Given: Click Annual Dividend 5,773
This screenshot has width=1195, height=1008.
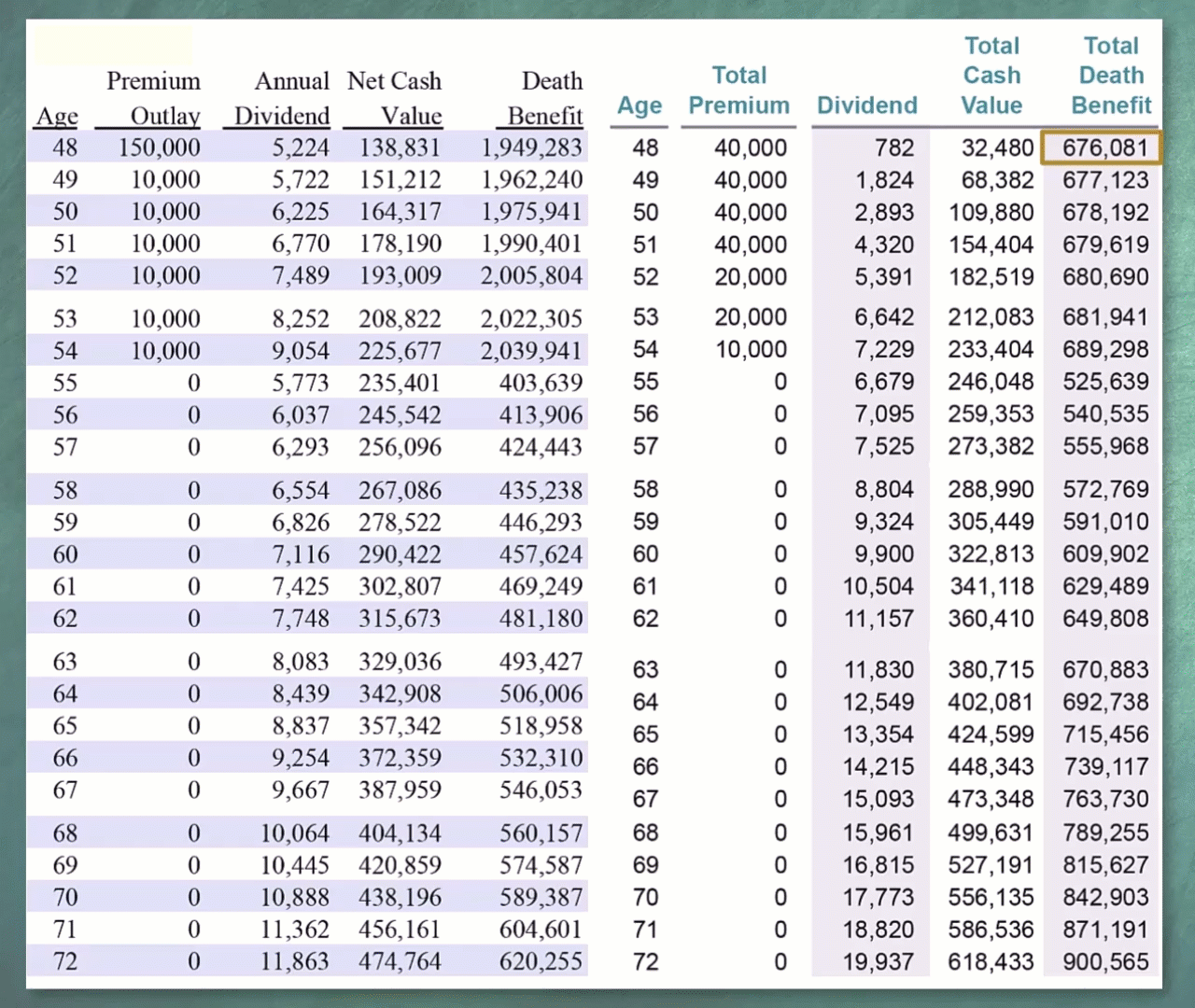Looking at the screenshot, I should tap(301, 383).
